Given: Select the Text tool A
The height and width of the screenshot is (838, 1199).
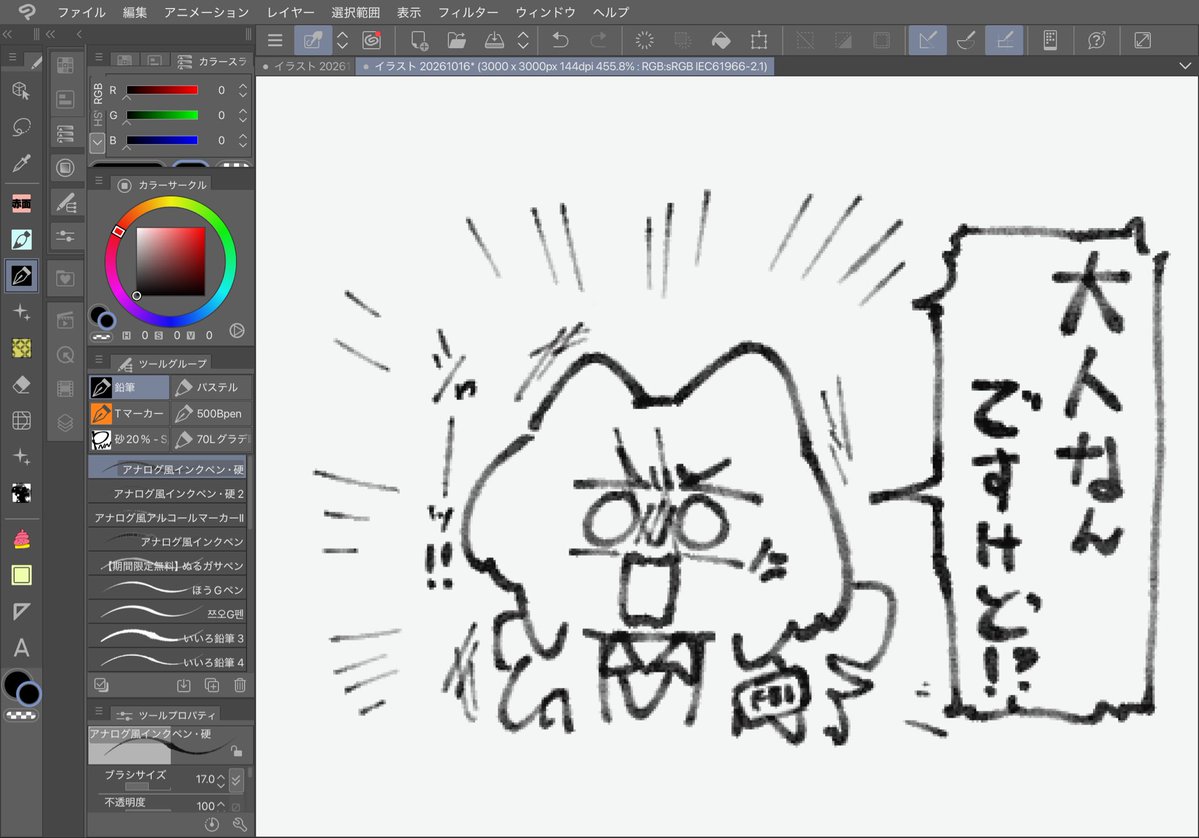Looking at the screenshot, I should coord(21,648).
